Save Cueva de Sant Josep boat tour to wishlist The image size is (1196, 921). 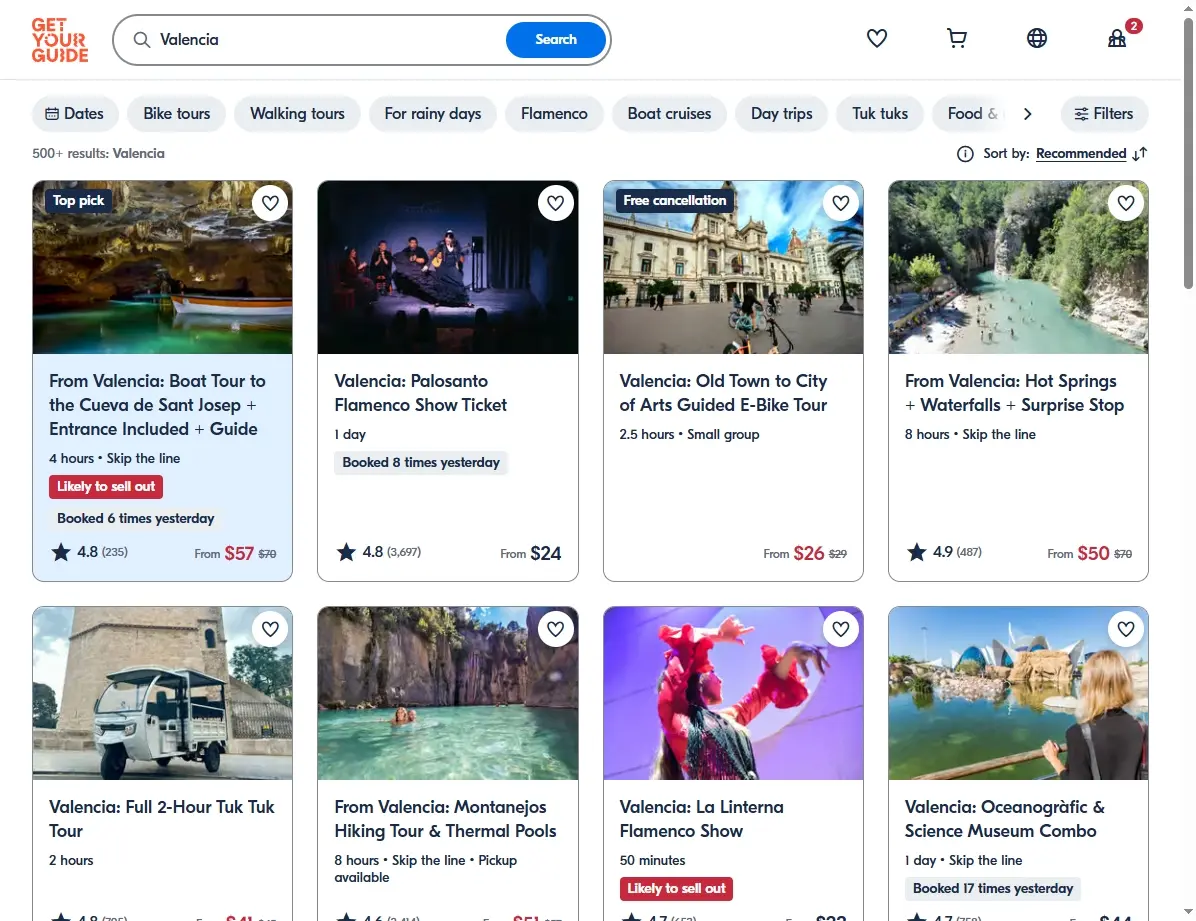pyautogui.click(x=270, y=203)
